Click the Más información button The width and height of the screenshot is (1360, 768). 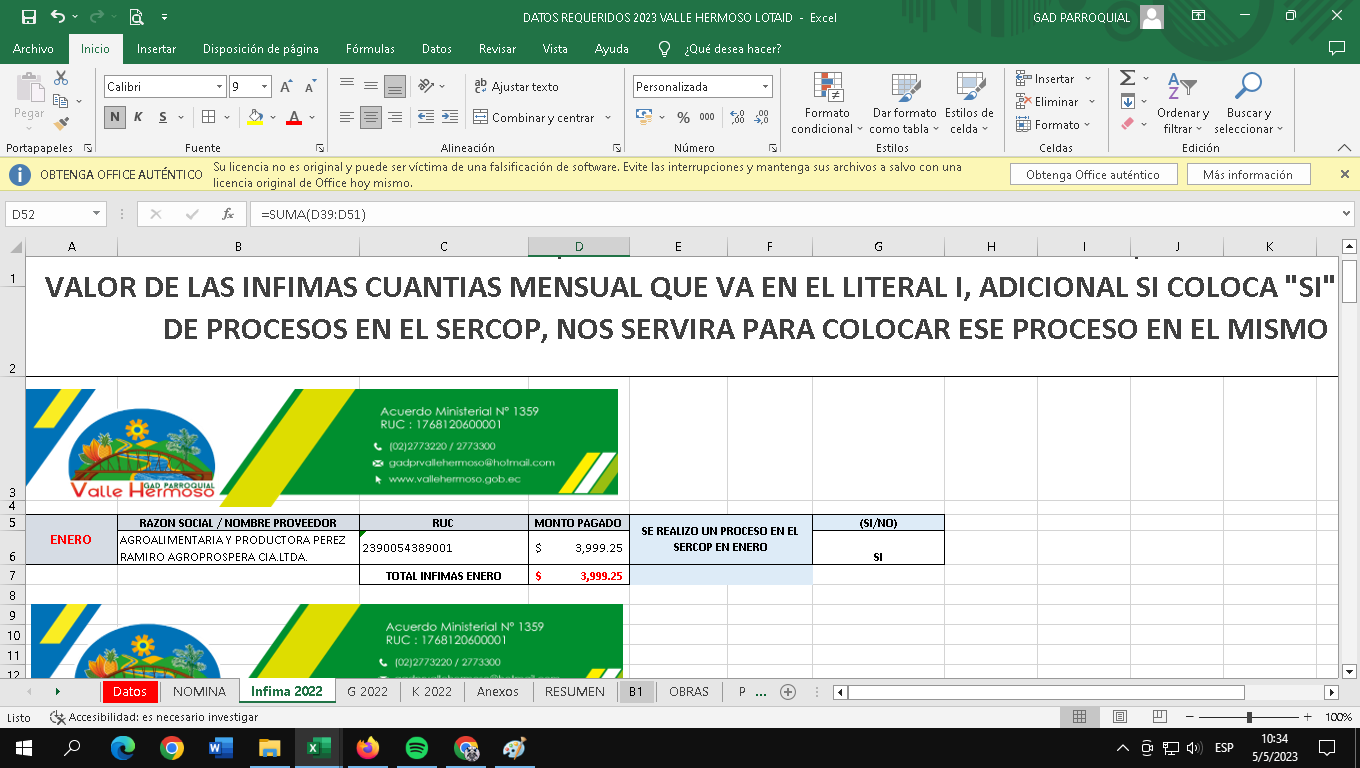pyautogui.click(x=1247, y=175)
